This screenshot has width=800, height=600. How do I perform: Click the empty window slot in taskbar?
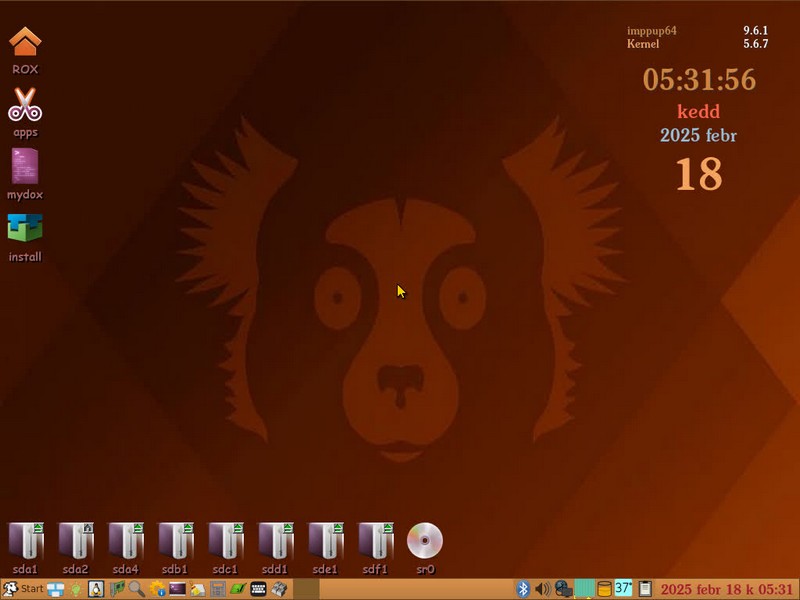click(x=306, y=589)
